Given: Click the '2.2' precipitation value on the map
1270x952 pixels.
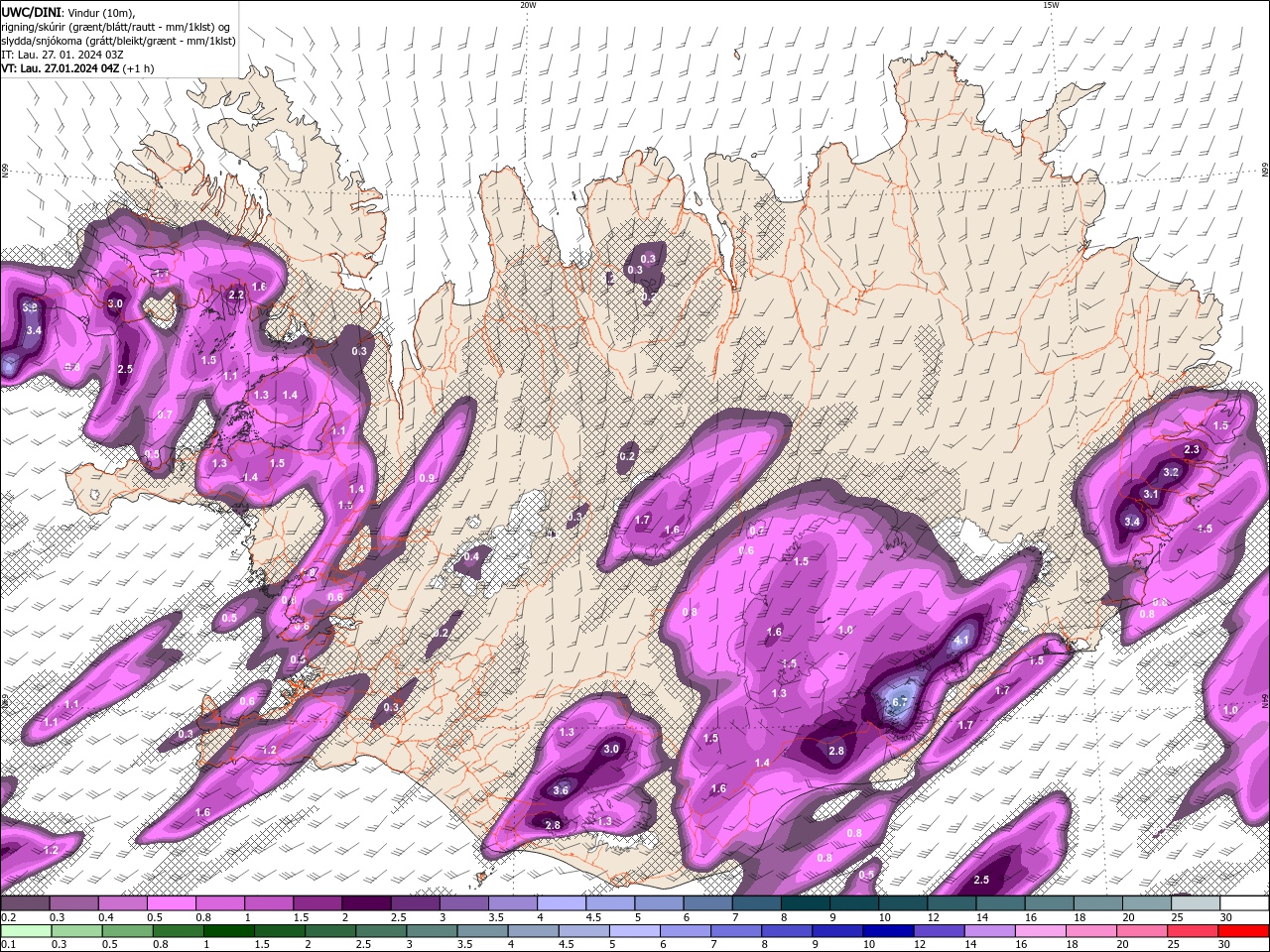Looking at the screenshot, I should point(236,295).
